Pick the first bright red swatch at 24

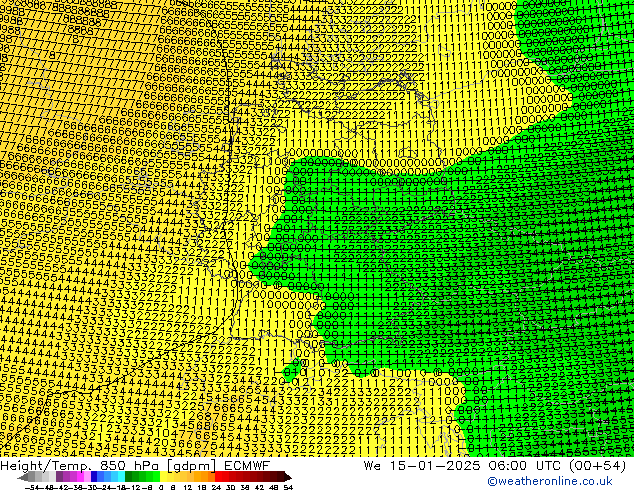(218, 477)
